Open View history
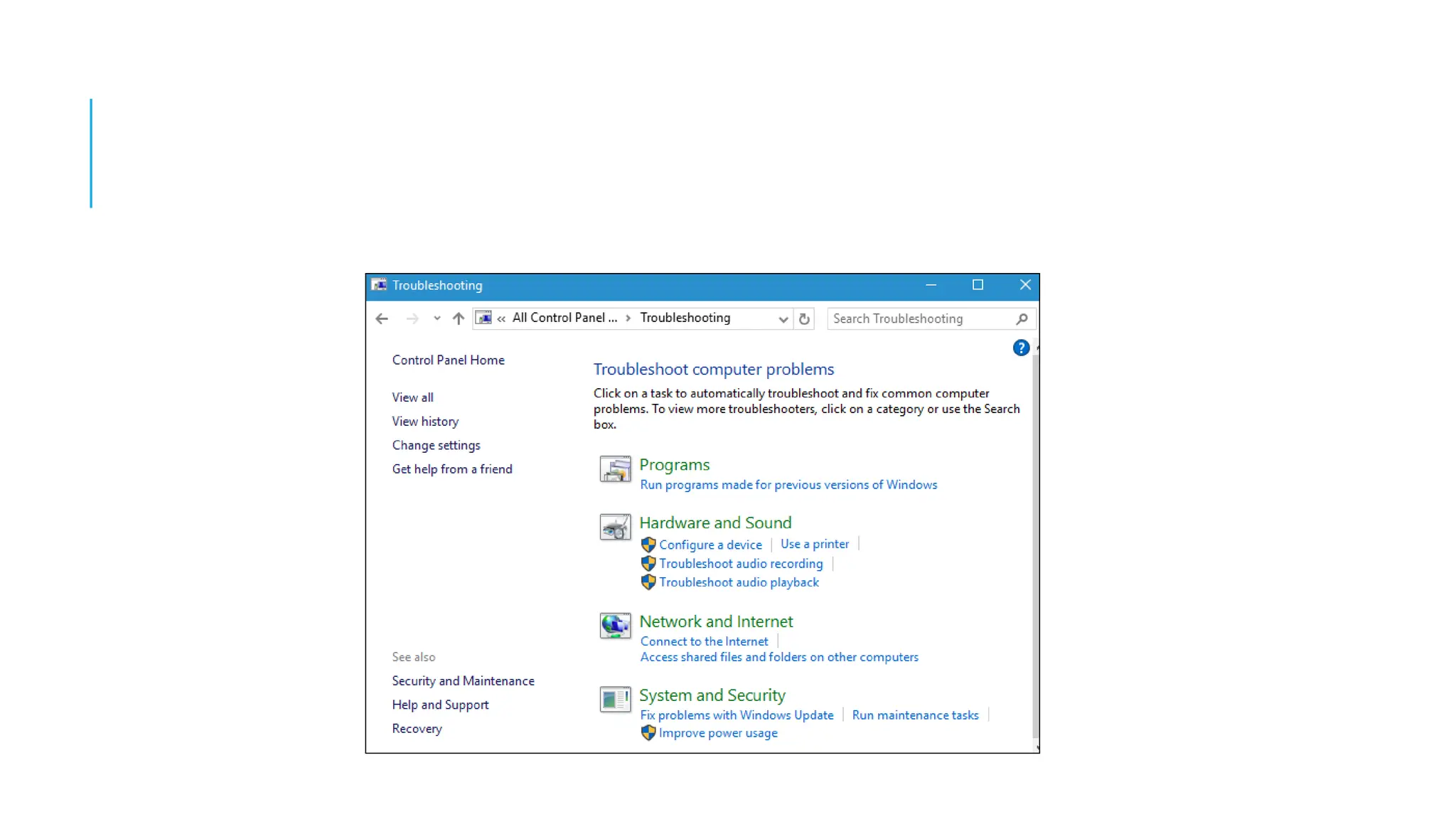This screenshot has height=819, width=1456. 425,422
